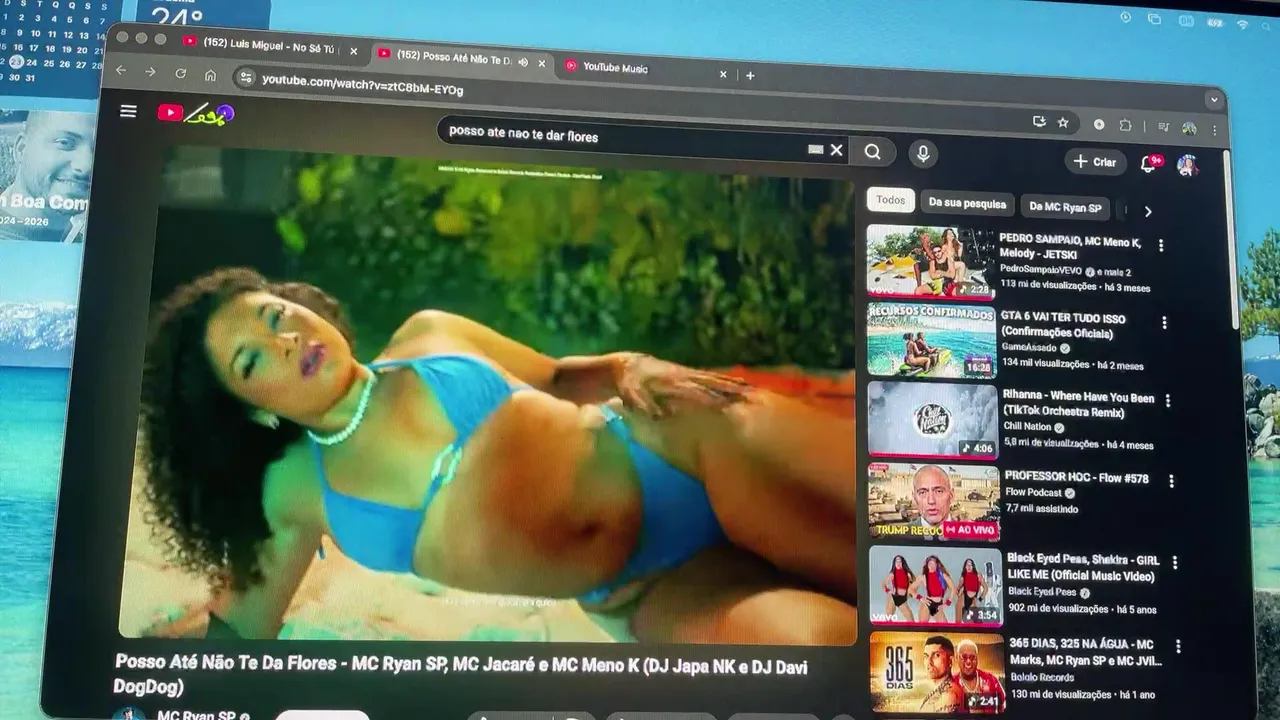Open options for Black Eyed Peas GIRL LIKE ME
1280x720 pixels.
[x=1174, y=563]
